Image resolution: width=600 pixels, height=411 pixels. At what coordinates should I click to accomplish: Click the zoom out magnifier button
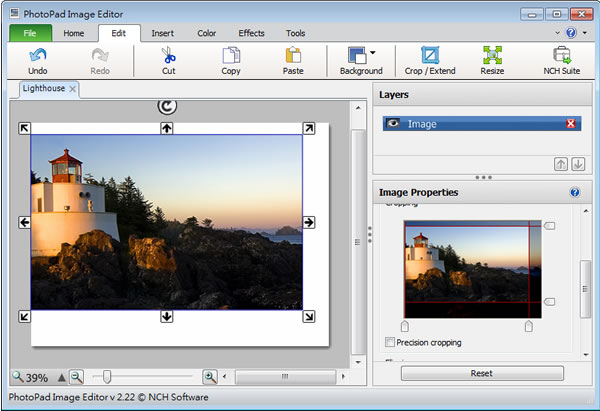(77, 377)
